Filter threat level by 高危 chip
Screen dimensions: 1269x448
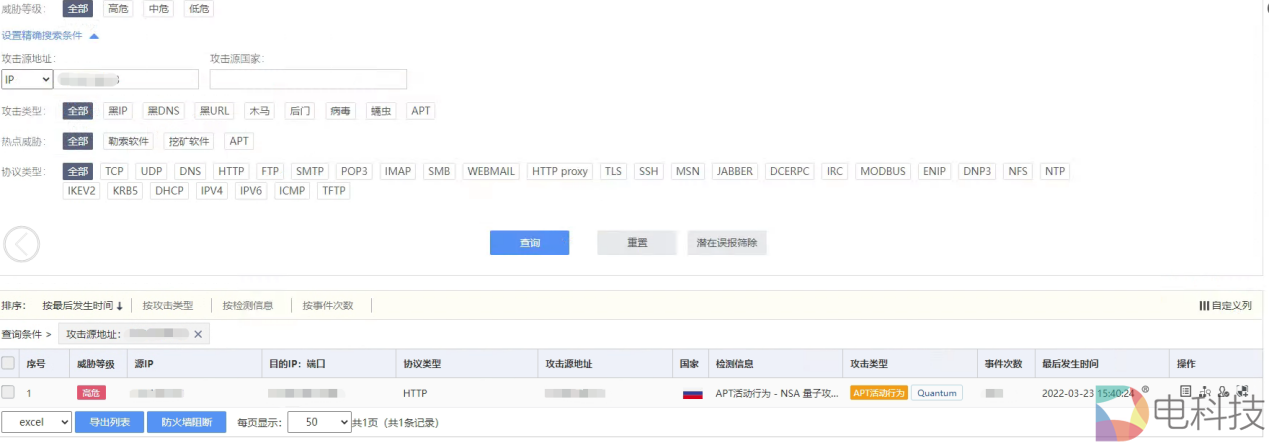118,8
